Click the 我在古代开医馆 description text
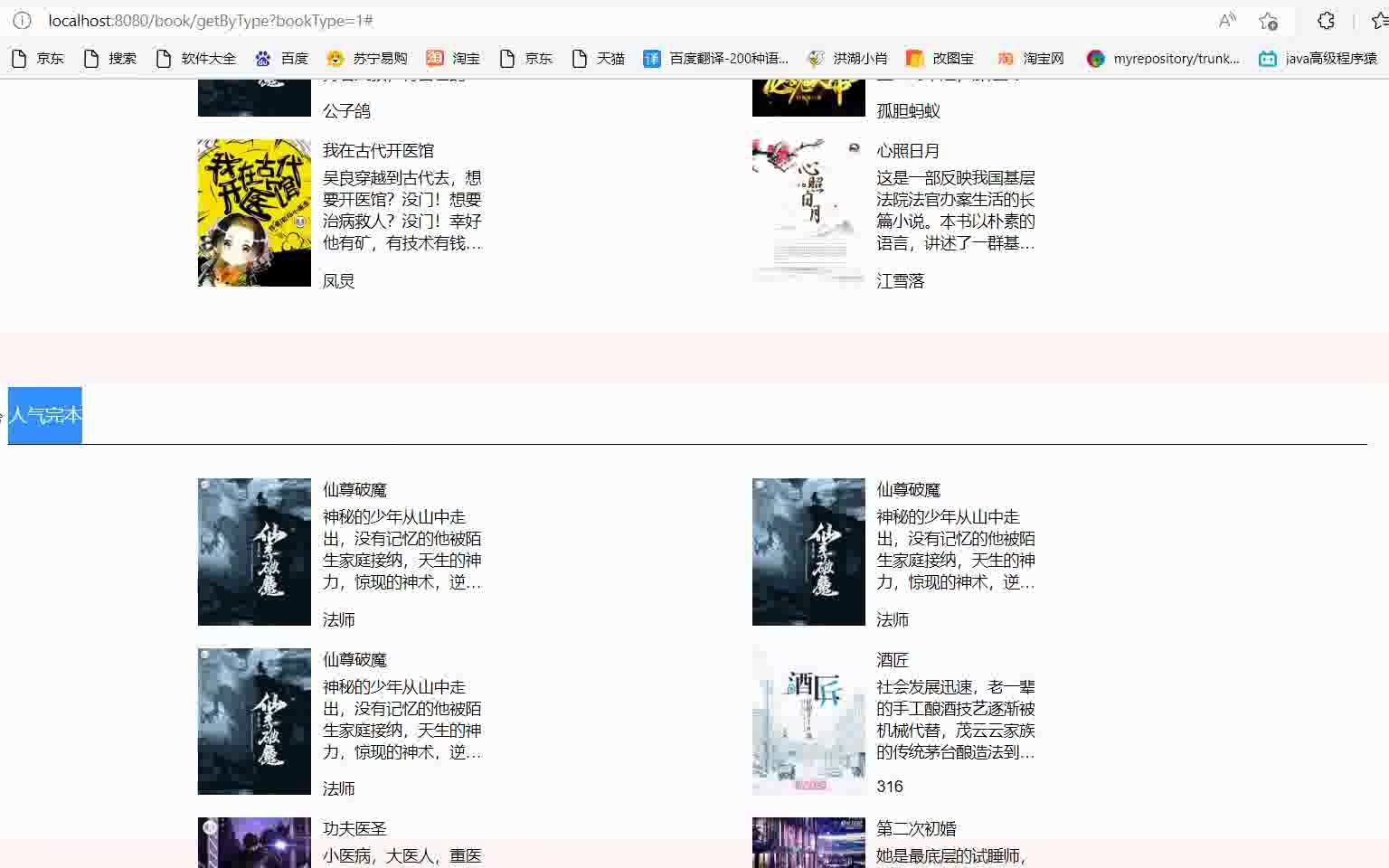Viewport: 1389px width, 868px height. [402, 211]
